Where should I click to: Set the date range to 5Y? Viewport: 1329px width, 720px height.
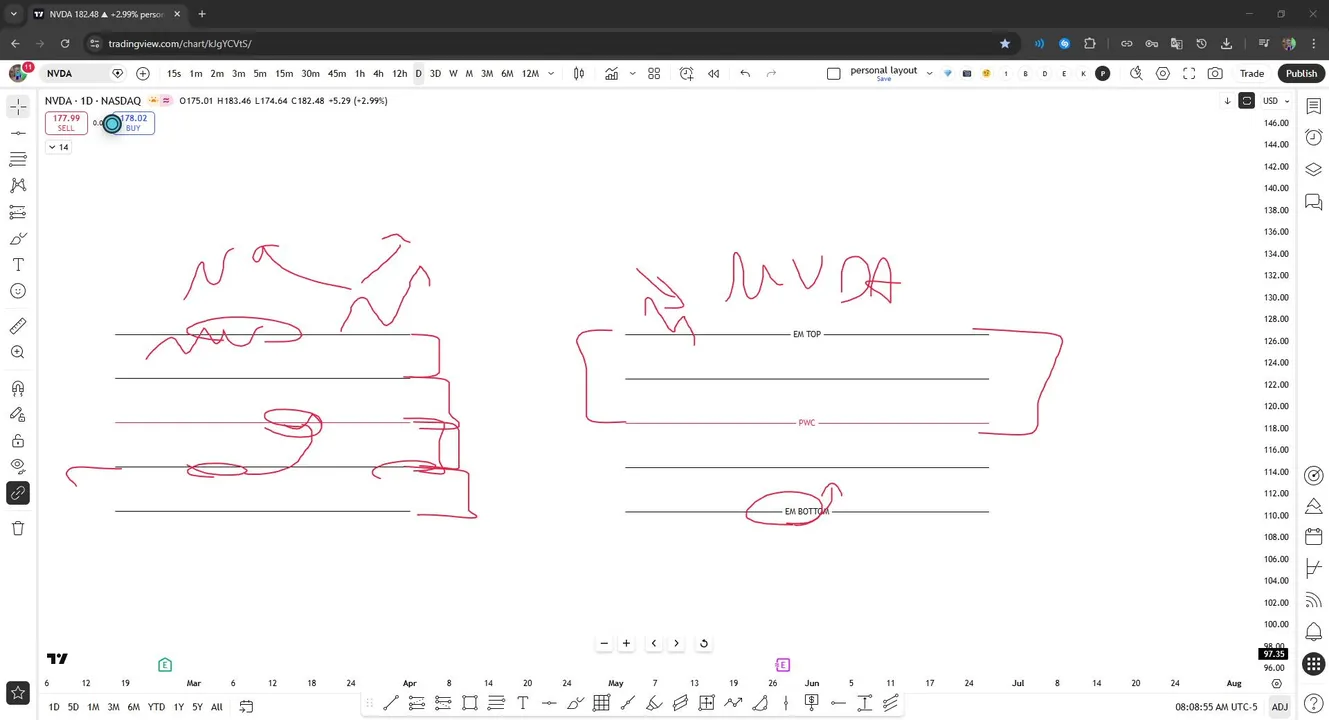(x=197, y=707)
